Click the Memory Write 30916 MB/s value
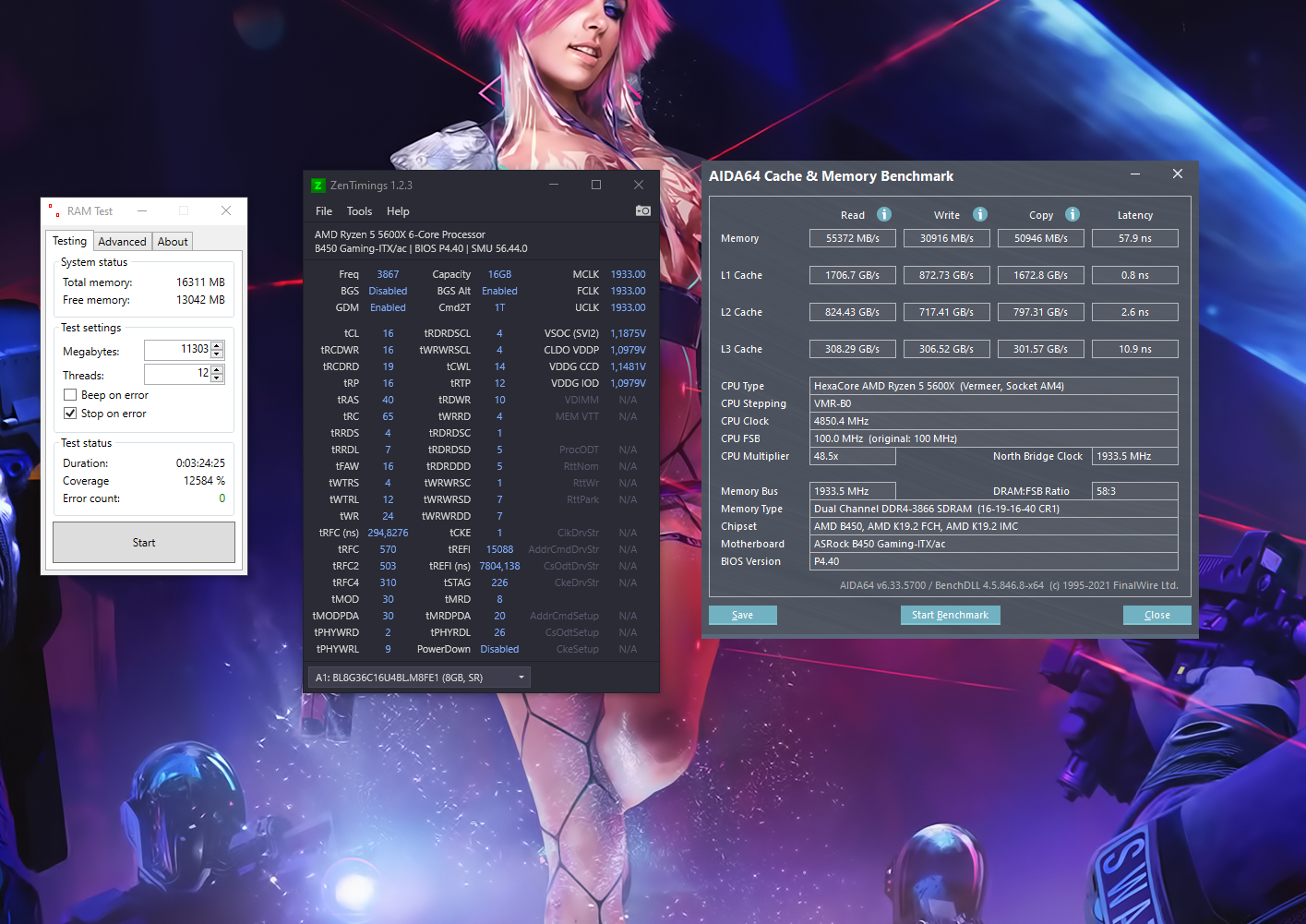 point(947,238)
